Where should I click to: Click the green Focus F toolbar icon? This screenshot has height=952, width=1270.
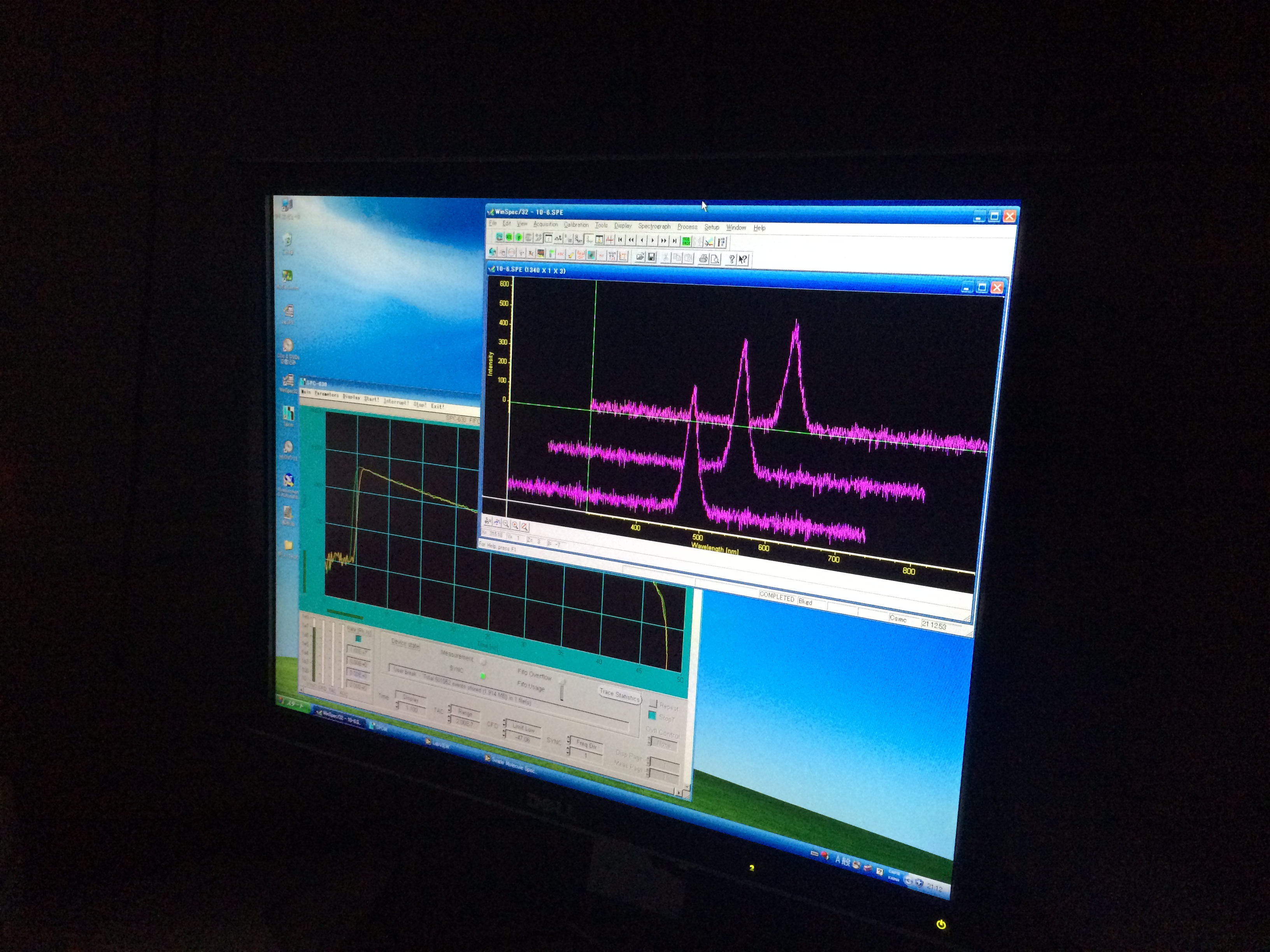pos(519,238)
